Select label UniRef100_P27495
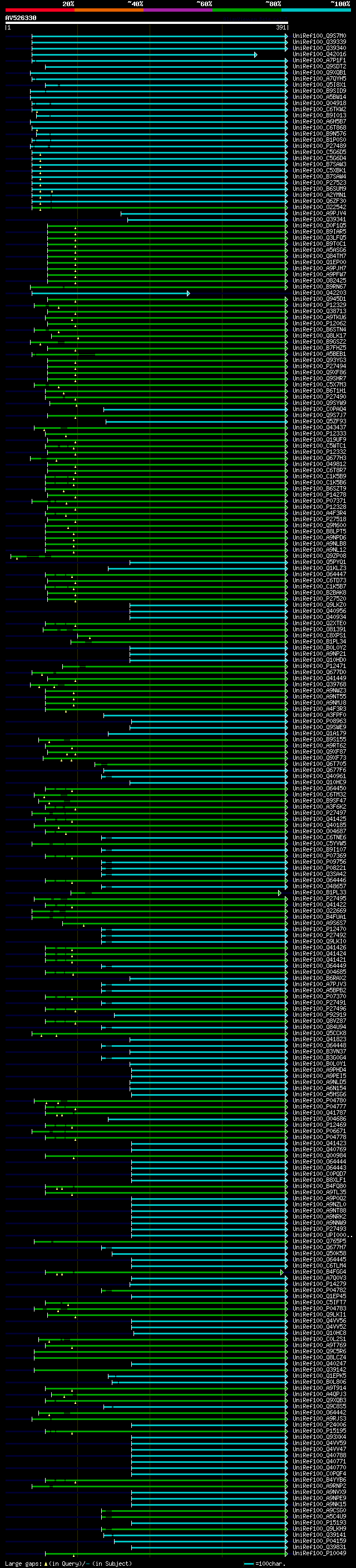Screen dimensions: 356x1568 [319, 898]
